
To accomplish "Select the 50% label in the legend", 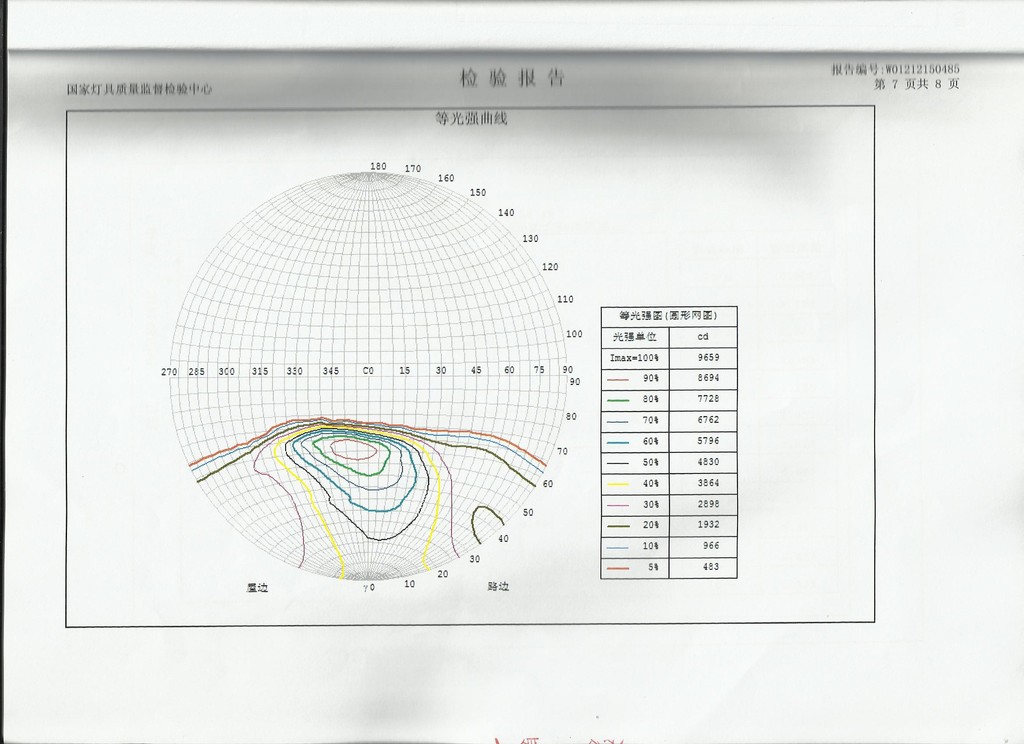I will (x=650, y=462).
